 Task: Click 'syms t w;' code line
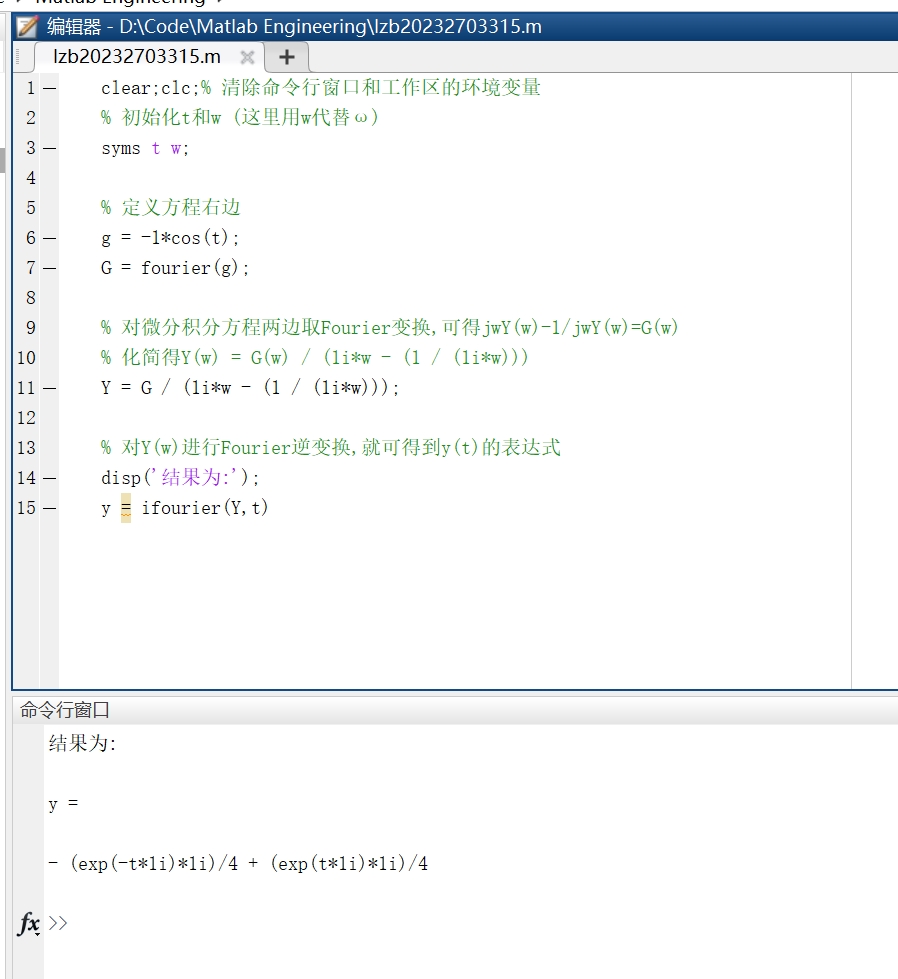[145, 148]
